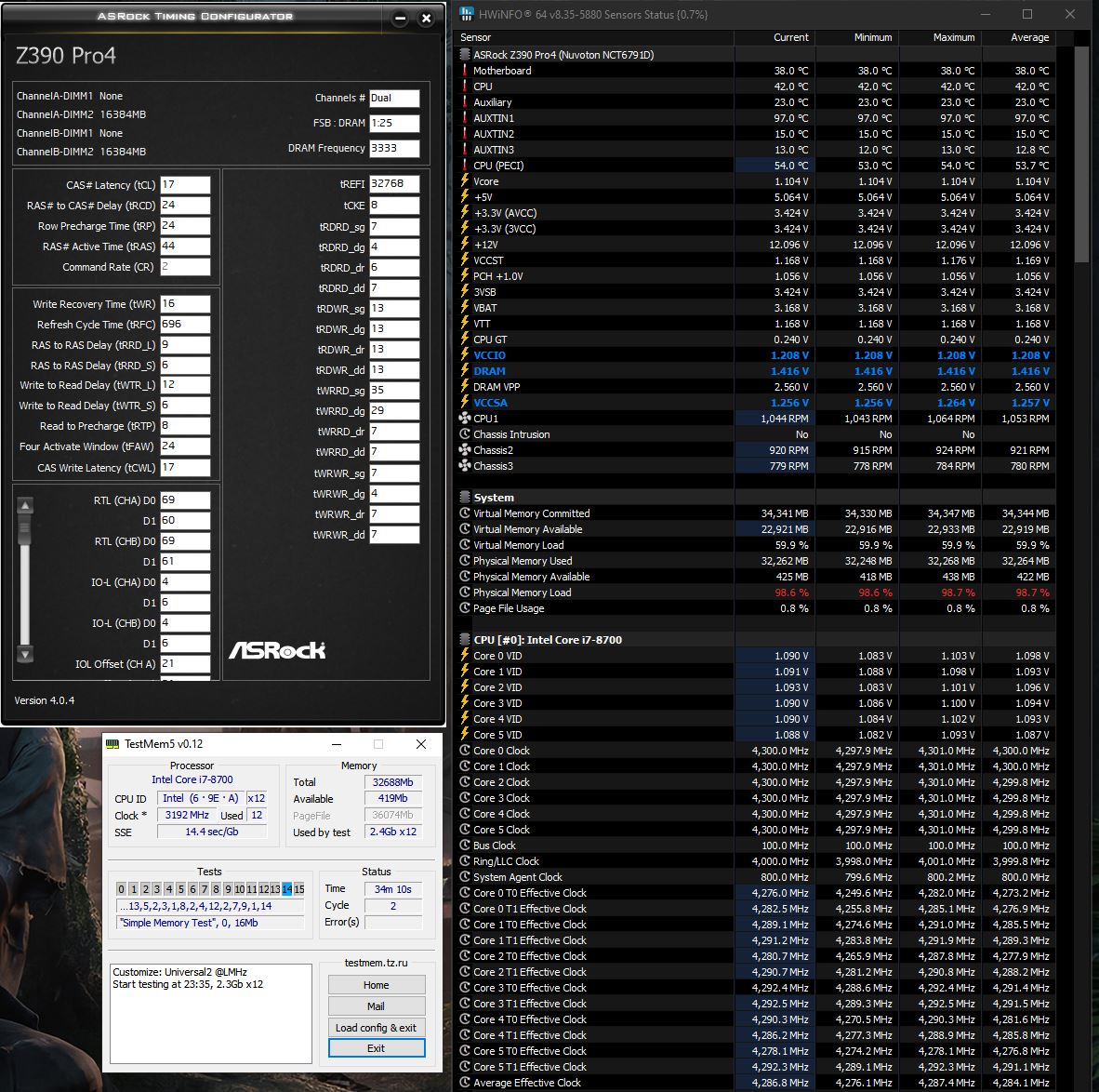The image size is (1099, 1092).
Task: Click the chip icon beside ASRock Z390 Pro4 group
Action: tap(464, 54)
